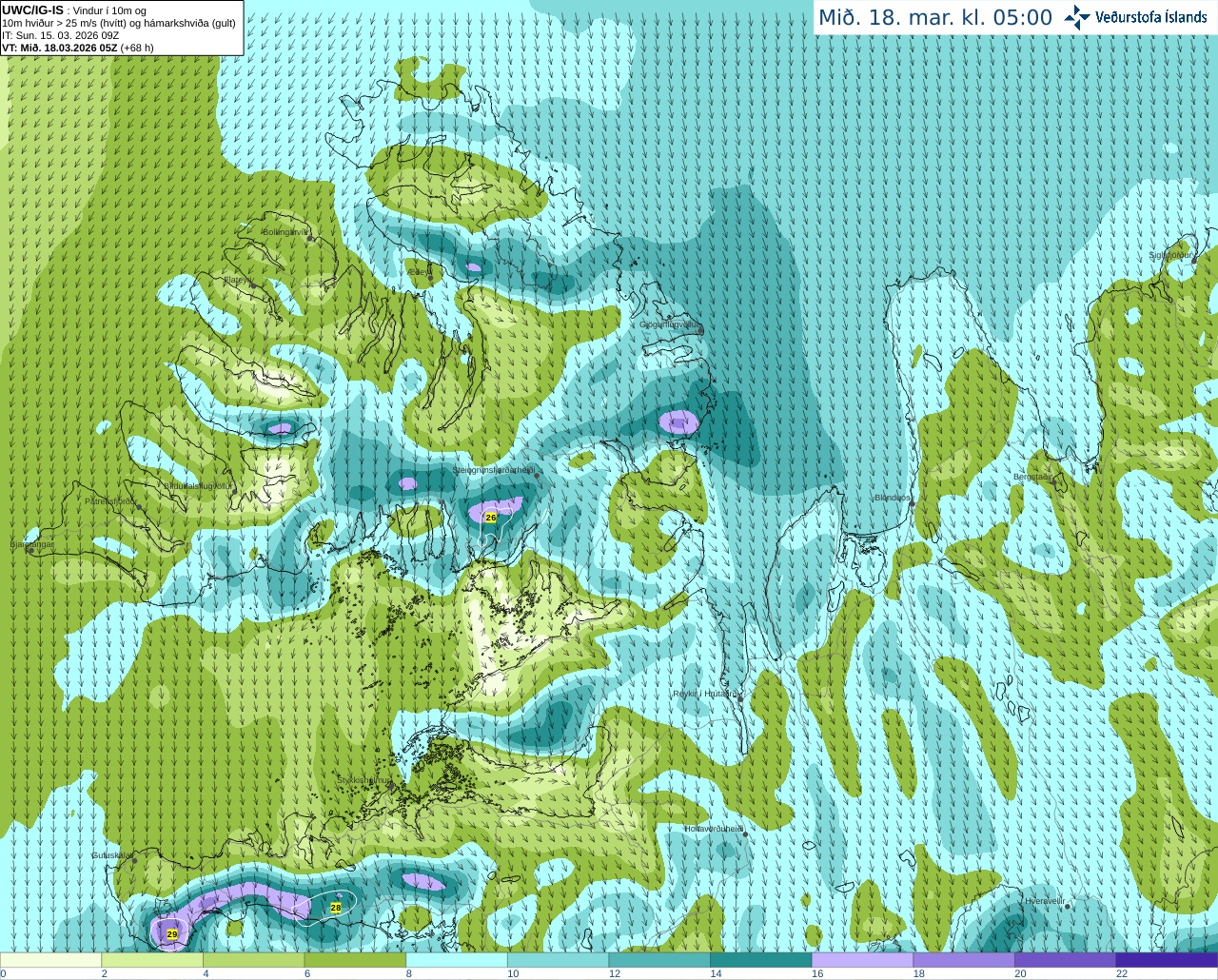
Task: Click the 14–16 m/s dark teal legend swatch
Action: 761,960
